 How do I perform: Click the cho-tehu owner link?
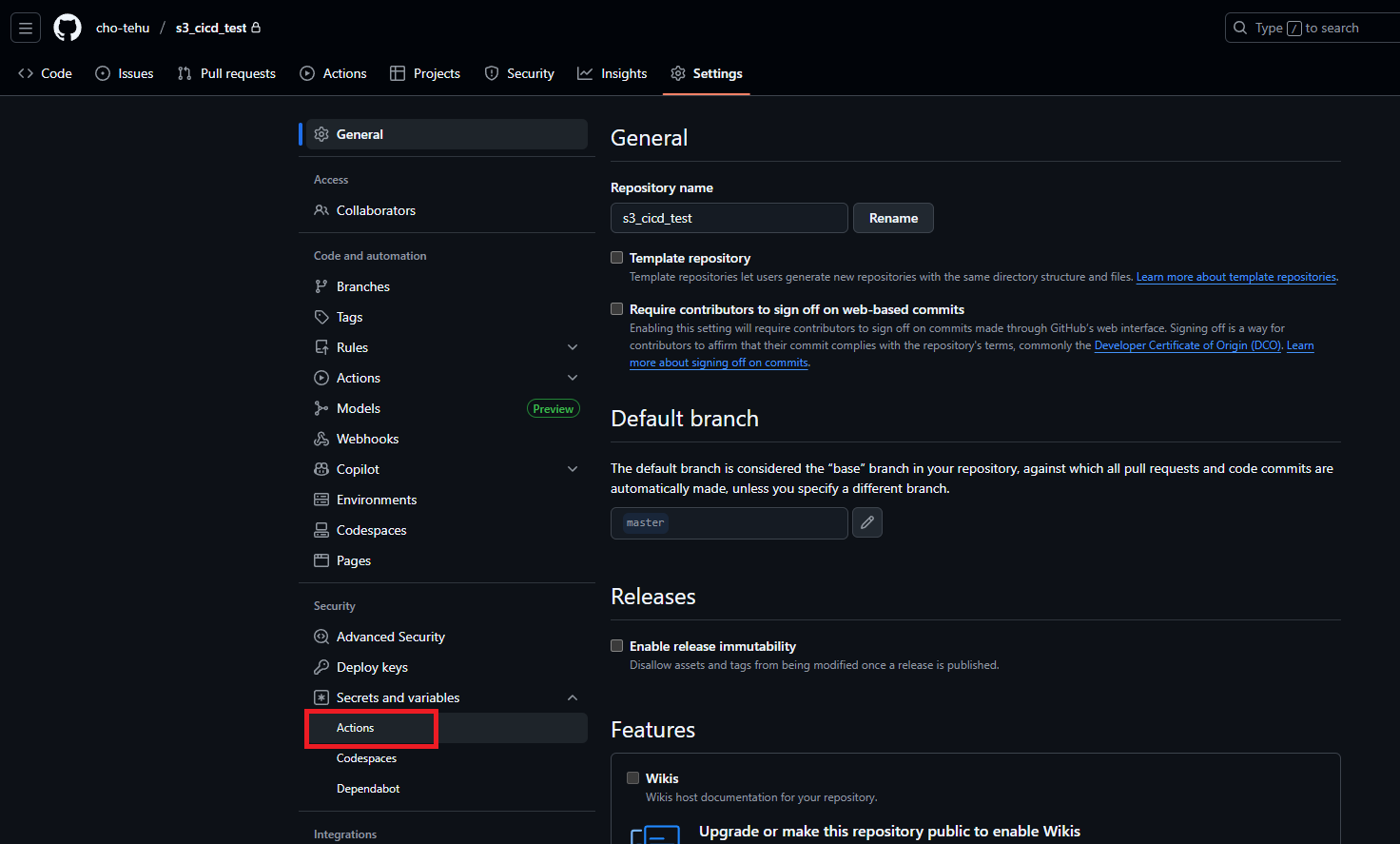(x=123, y=28)
